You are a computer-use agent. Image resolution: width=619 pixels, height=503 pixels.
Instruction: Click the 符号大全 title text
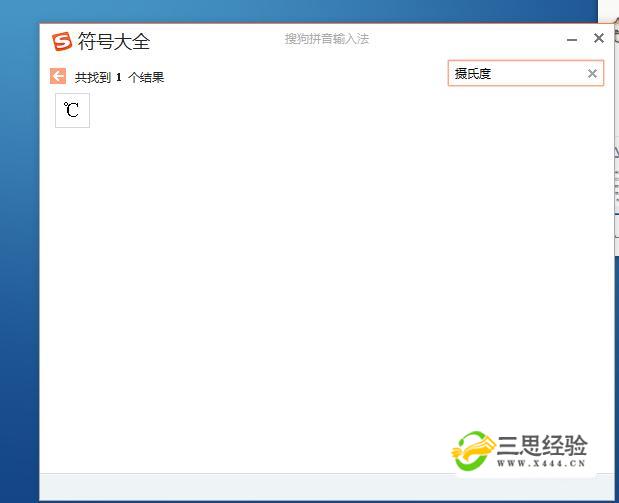click(x=114, y=42)
